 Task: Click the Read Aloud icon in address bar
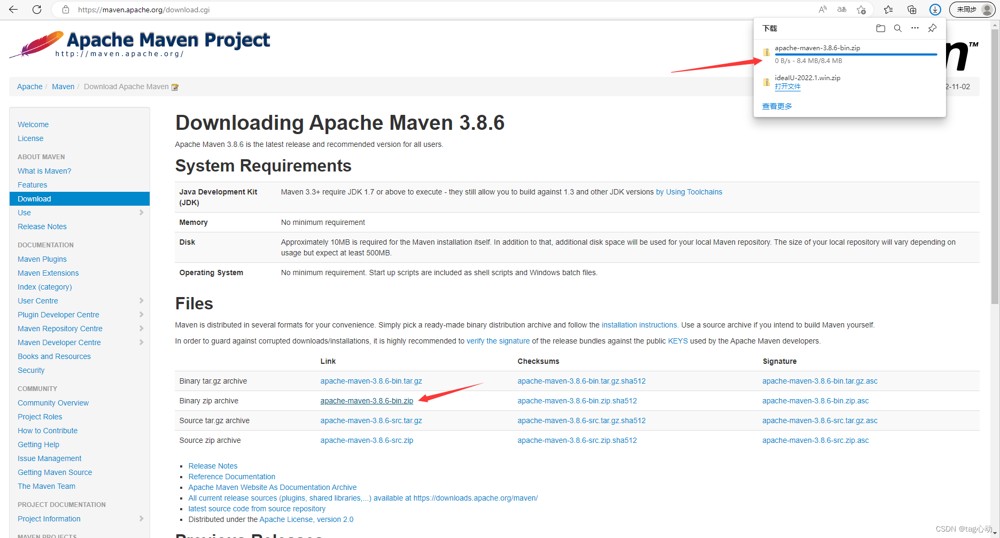tap(823, 10)
